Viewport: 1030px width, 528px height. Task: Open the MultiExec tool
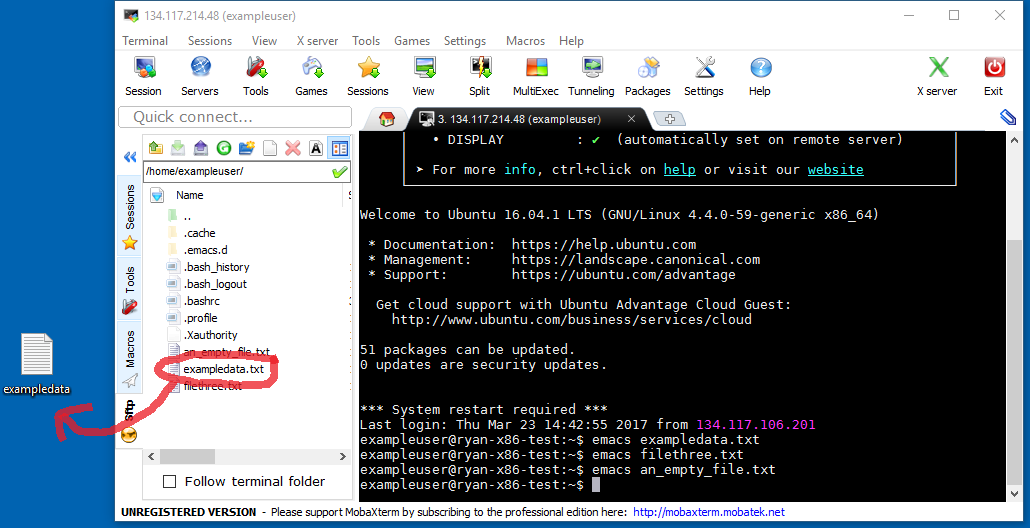point(537,76)
